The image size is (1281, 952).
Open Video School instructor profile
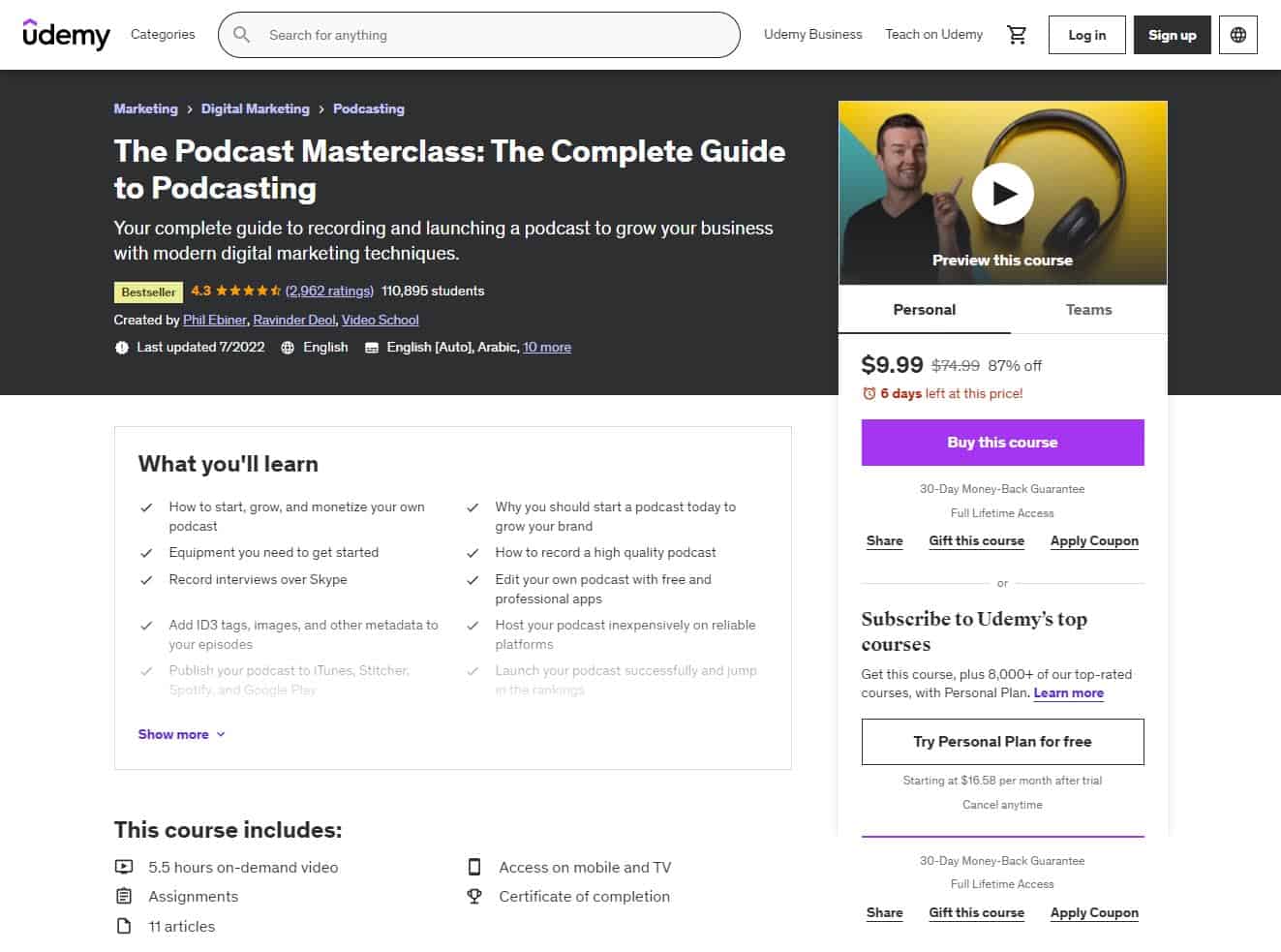381,320
